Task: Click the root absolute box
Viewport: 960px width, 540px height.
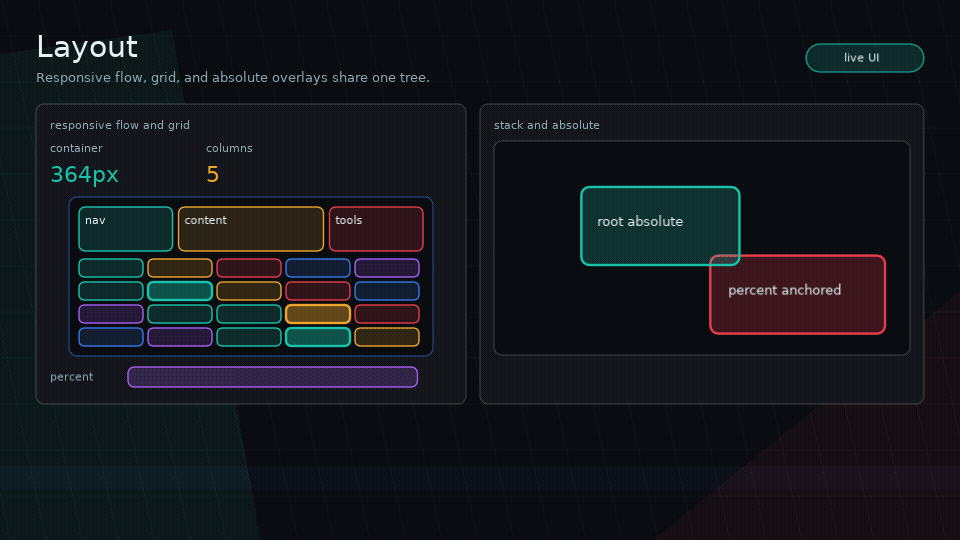Action: pos(661,226)
